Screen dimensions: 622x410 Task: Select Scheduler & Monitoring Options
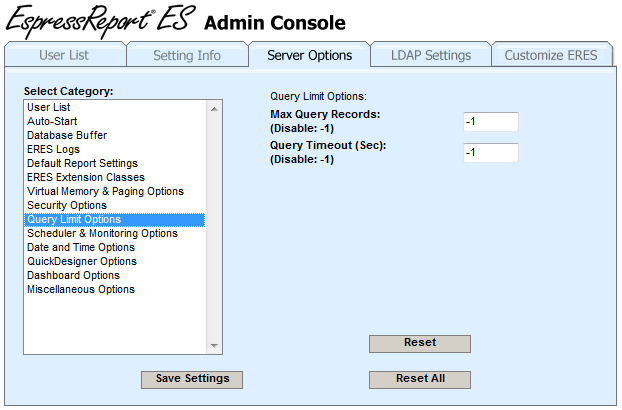(x=115, y=234)
